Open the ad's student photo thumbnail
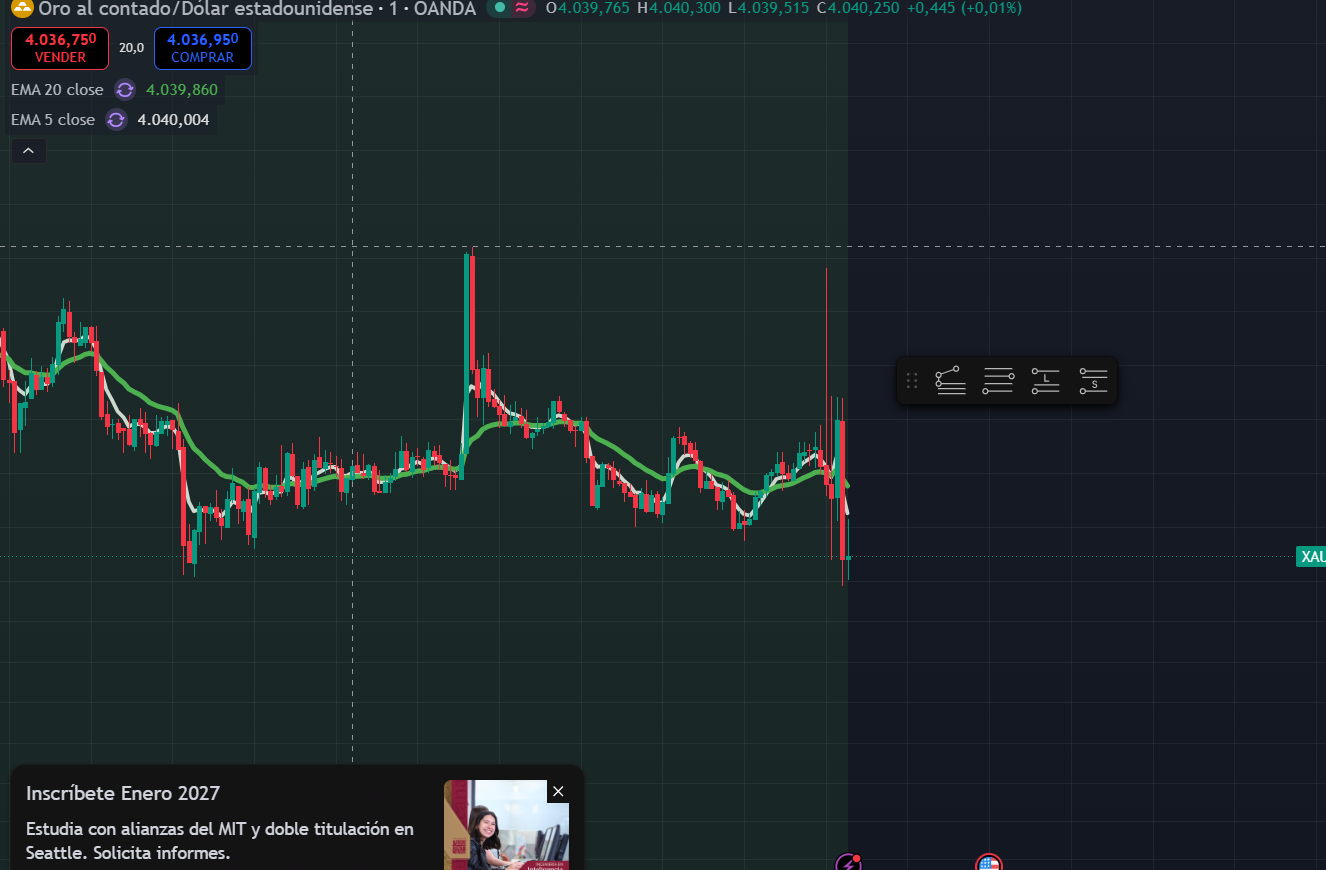Image resolution: width=1326 pixels, height=870 pixels. [506, 825]
